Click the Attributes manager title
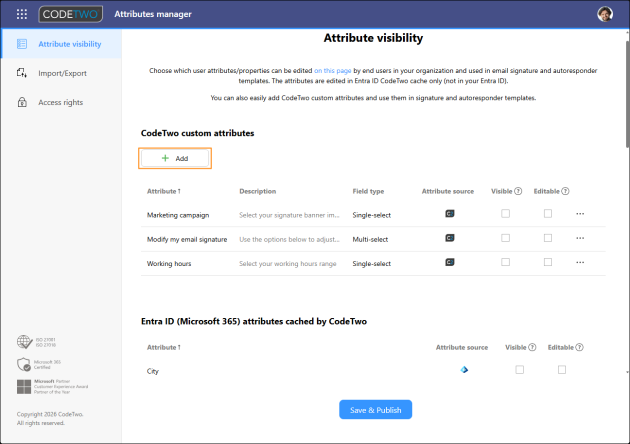 tap(153, 14)
